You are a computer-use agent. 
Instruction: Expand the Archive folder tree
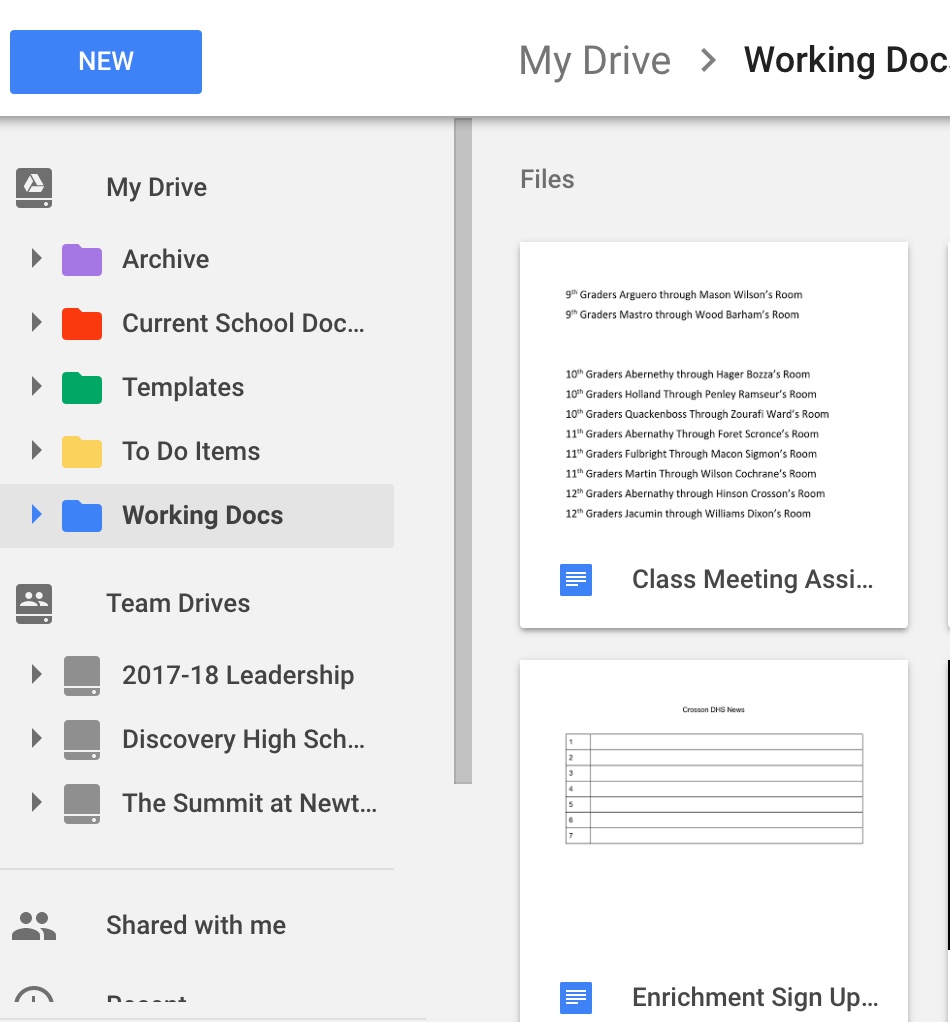37,260
